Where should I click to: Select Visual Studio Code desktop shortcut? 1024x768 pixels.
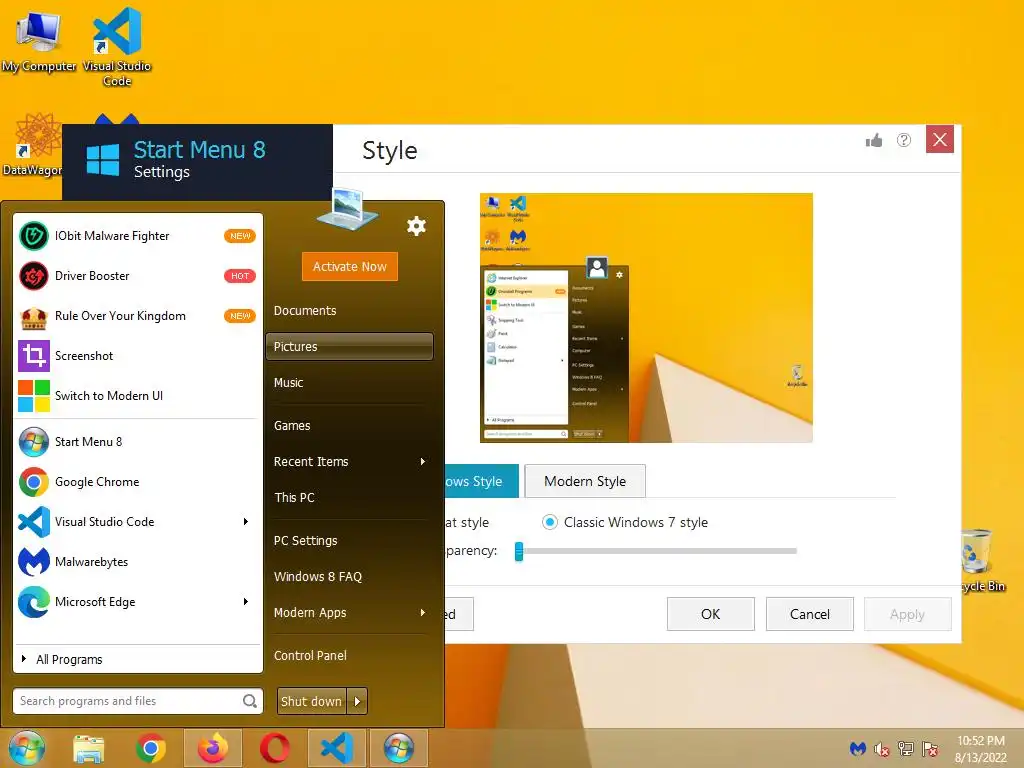(x=117, y=47)
